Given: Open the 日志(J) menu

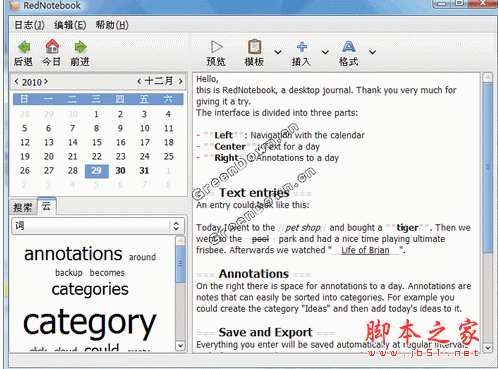Looking at the screenshot, I should point(29,25).
